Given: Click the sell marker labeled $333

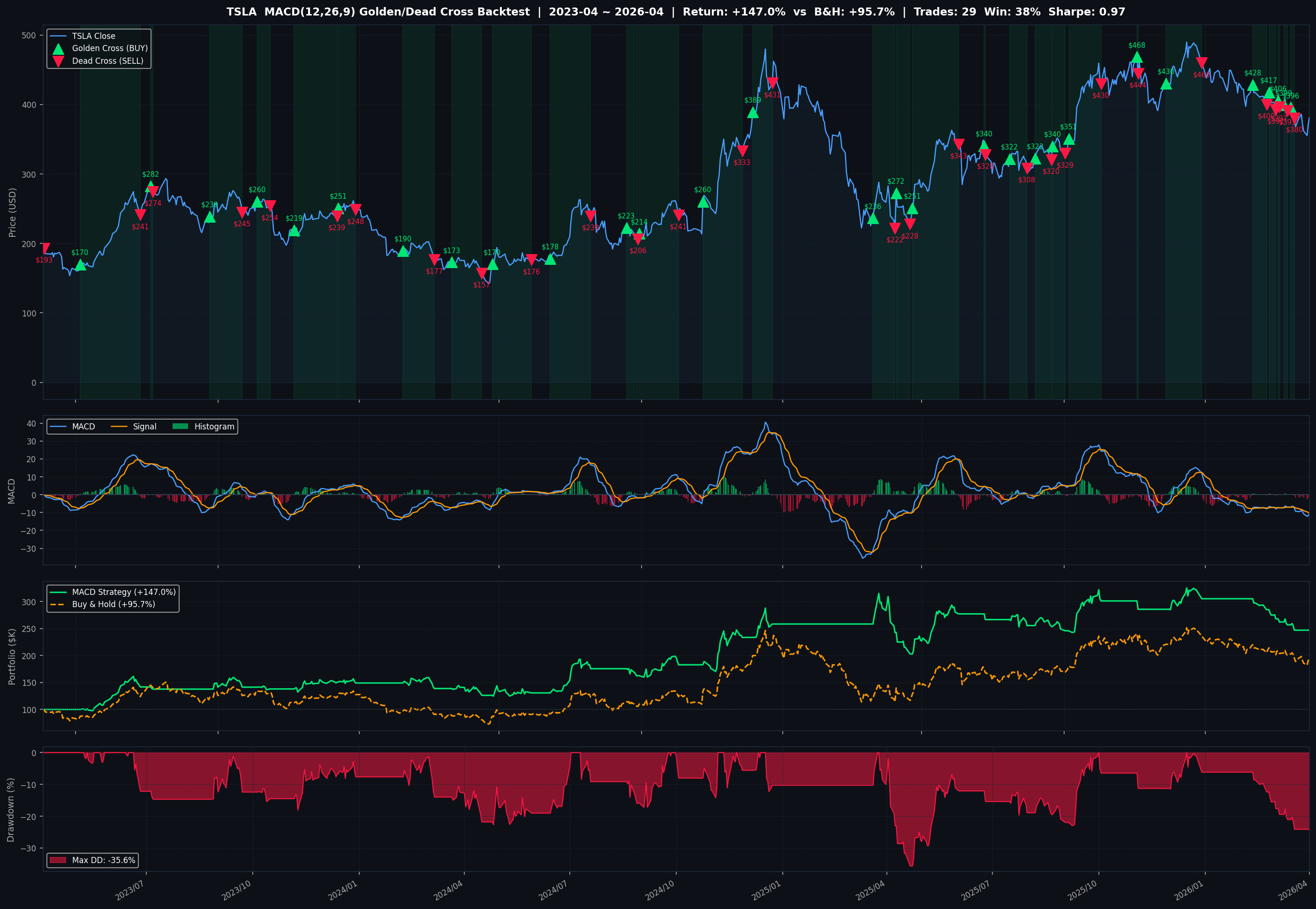Looking at the screenshot, I should [x=742, y=151].
